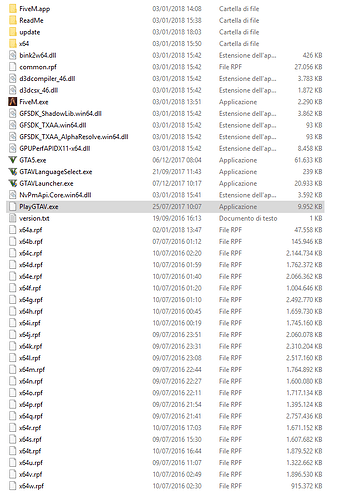The image size is (364, 500).
Task: Click the x64b.rpf file icon
Action: (x=12, y=241)
